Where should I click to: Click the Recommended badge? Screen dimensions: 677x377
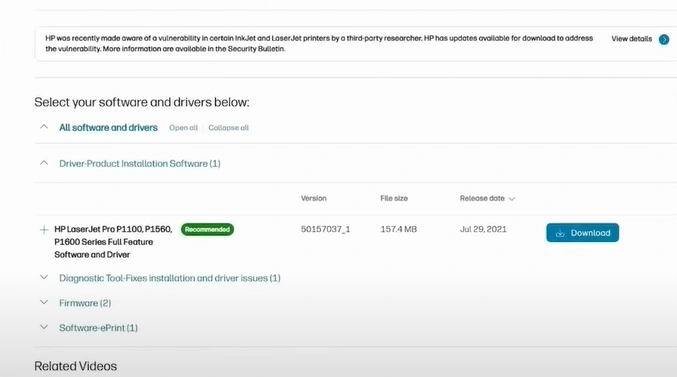(x=207, y=229)
